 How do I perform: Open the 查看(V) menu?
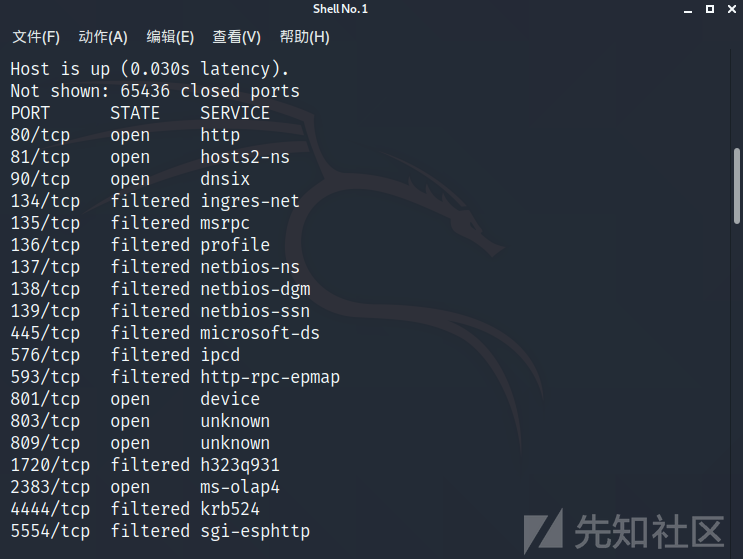coord(236,37)
